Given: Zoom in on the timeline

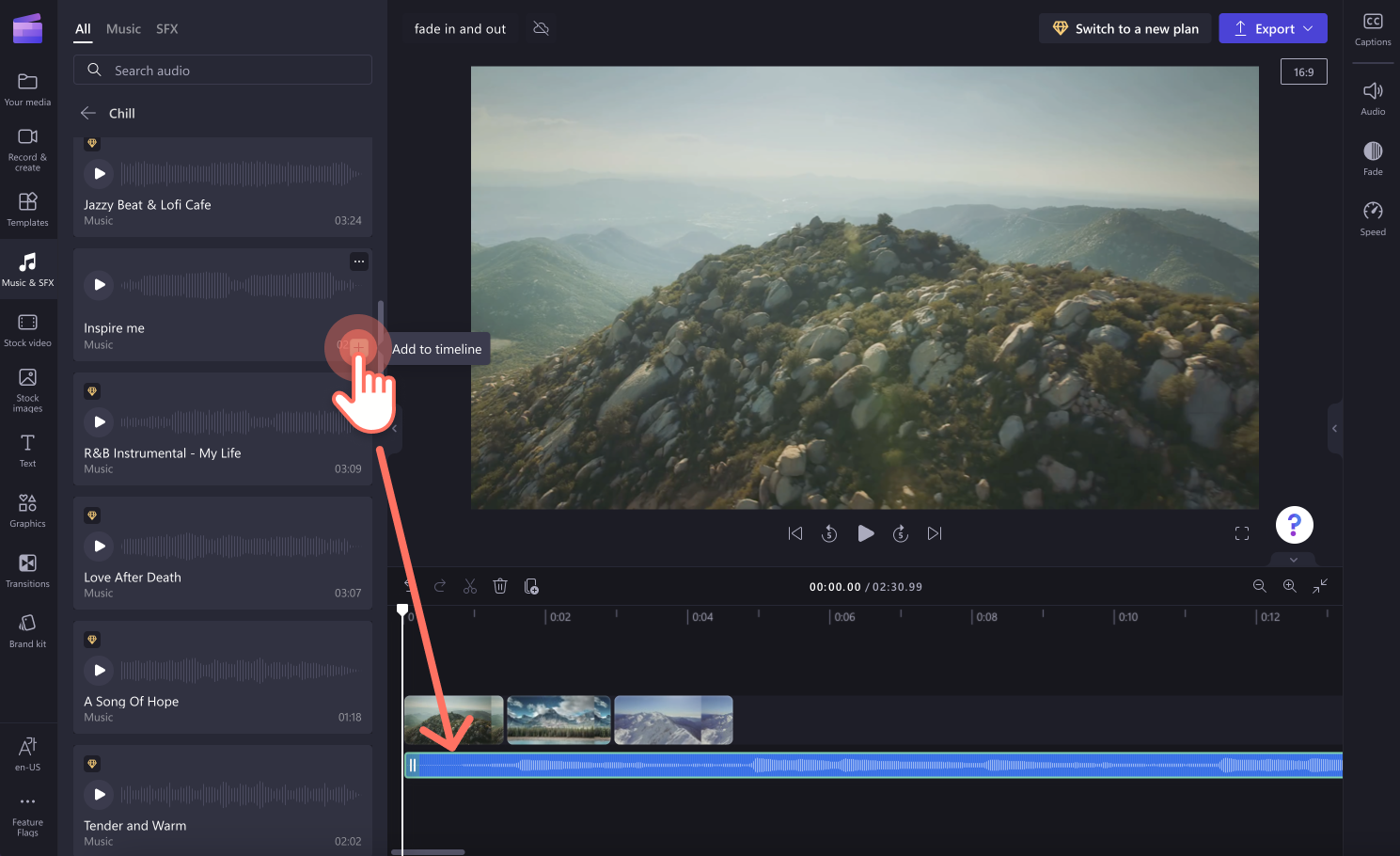Looking at the screenshot, I should [1289, 586].
